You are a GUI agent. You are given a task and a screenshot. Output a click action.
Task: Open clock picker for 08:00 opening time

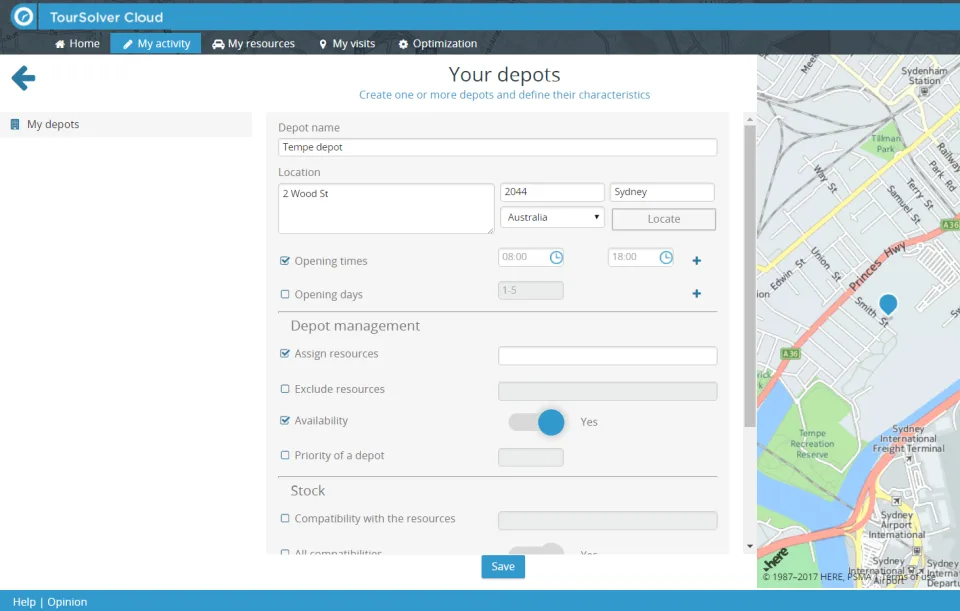tap(556, 257)
